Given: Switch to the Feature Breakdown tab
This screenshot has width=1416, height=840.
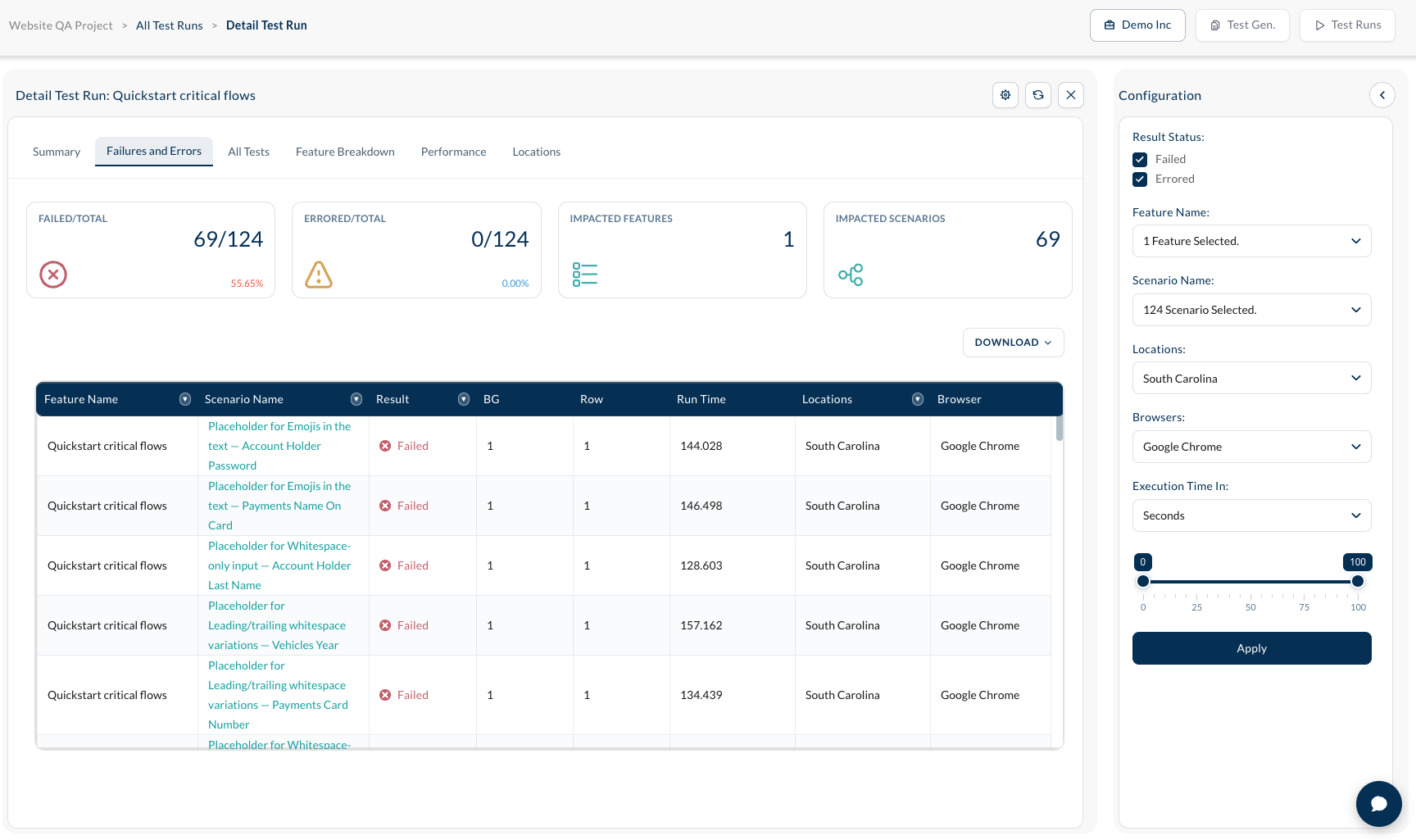Looking at the screenshot, I should [x=345, y=152].
